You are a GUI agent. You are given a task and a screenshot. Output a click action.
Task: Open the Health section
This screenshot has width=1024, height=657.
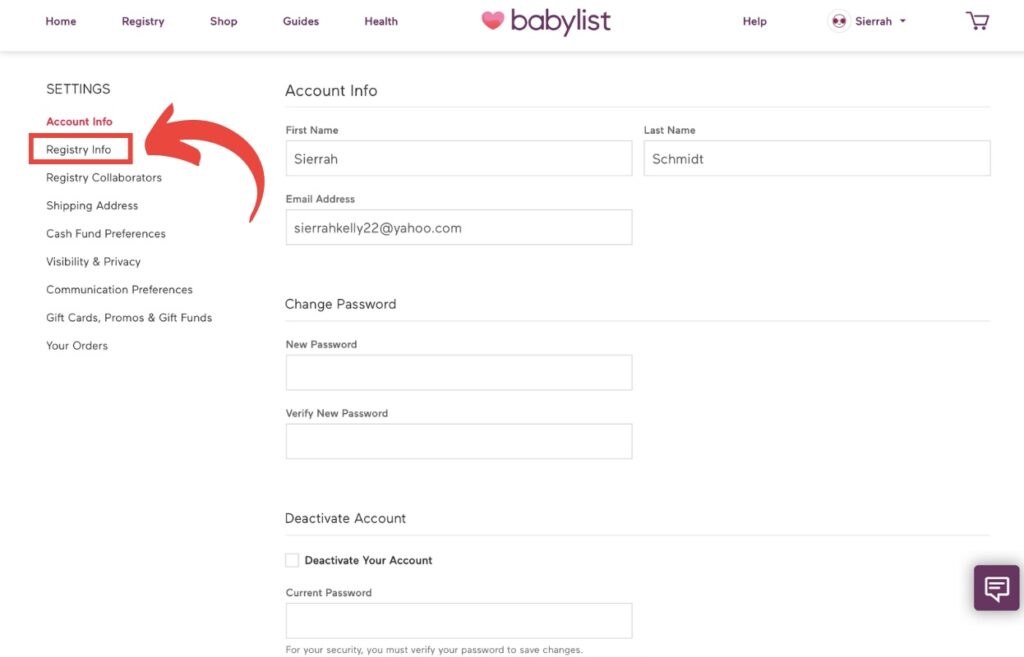[380, 20]
